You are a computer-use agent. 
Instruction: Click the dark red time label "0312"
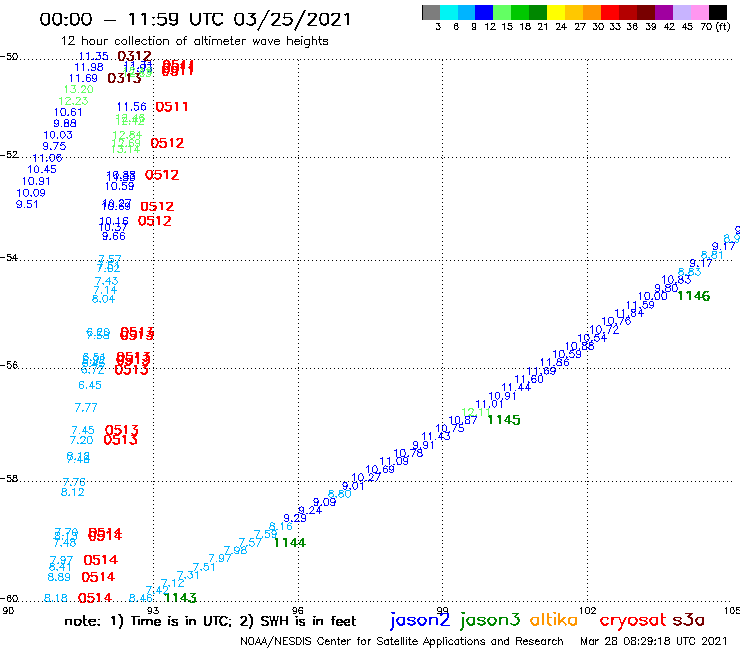134,56
